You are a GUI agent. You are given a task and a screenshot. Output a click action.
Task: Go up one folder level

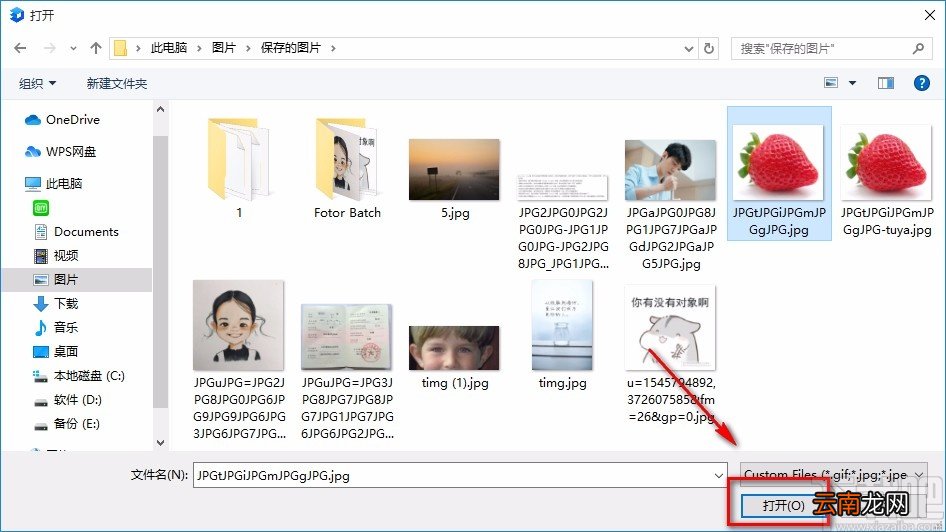tap(95, 48)
